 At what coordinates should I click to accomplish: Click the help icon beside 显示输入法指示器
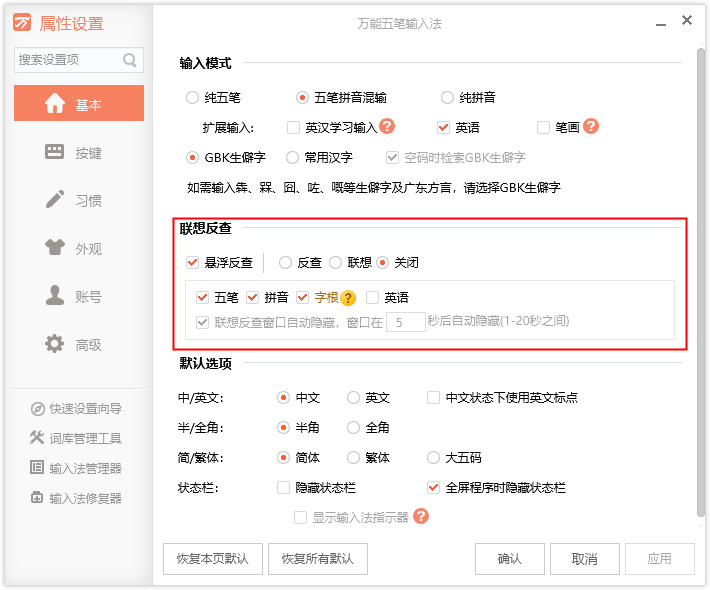(421, 517)
